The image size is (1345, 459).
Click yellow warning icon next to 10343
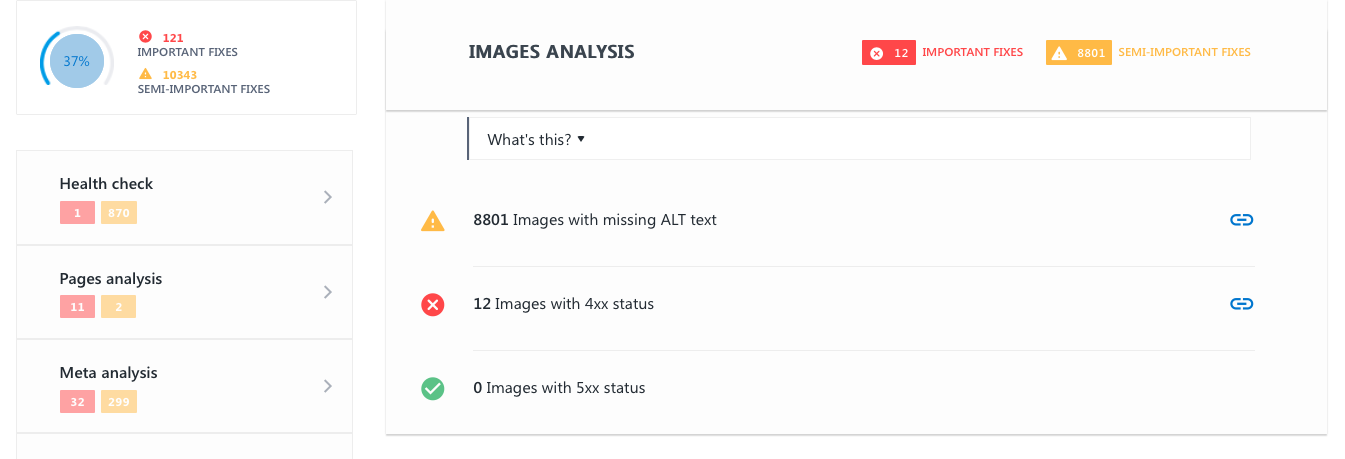(x=145, y=74)
